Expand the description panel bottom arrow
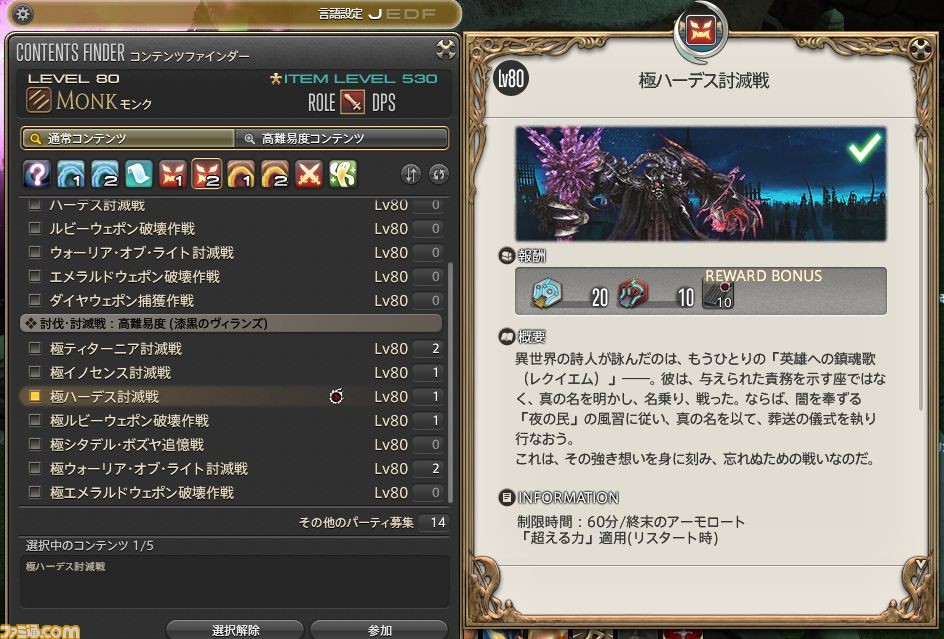 920,564
